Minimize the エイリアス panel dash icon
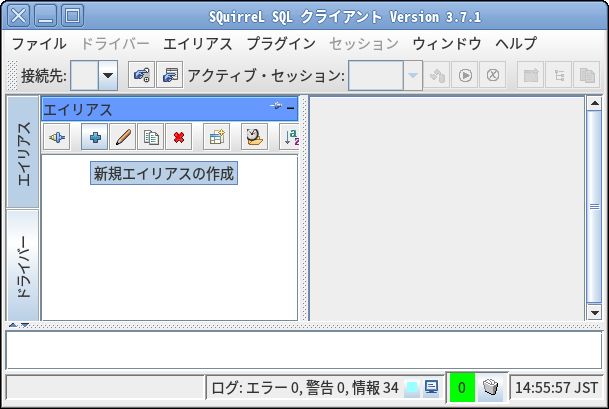 [x=291, y=108]
